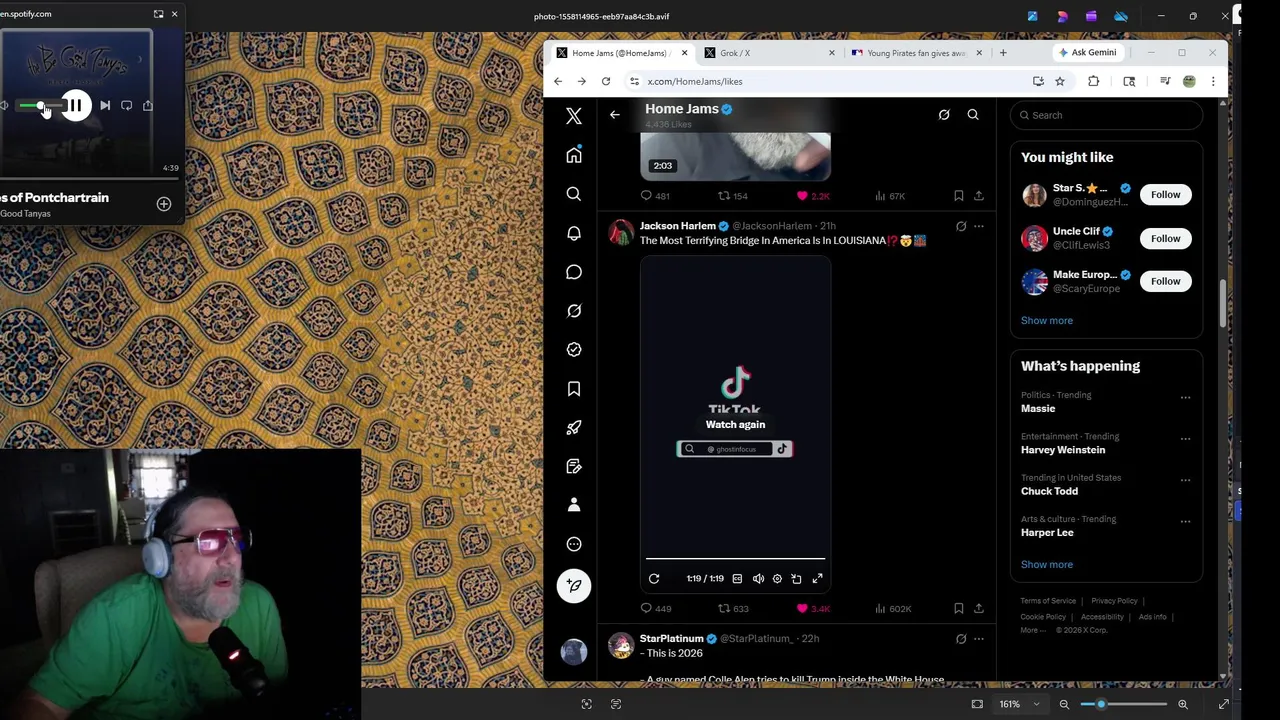Click the video progress bar
1280x720 pixels.
pos(735,558)
